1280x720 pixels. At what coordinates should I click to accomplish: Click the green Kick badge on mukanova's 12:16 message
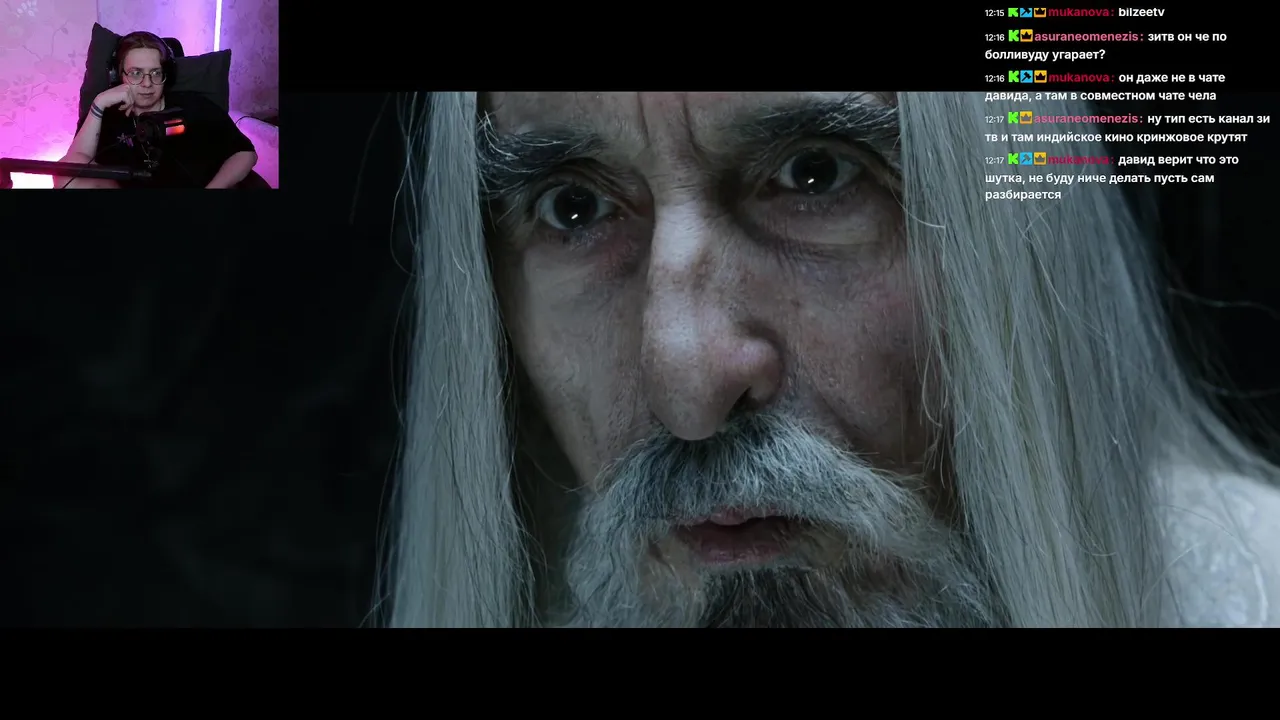pos(1013,77)
